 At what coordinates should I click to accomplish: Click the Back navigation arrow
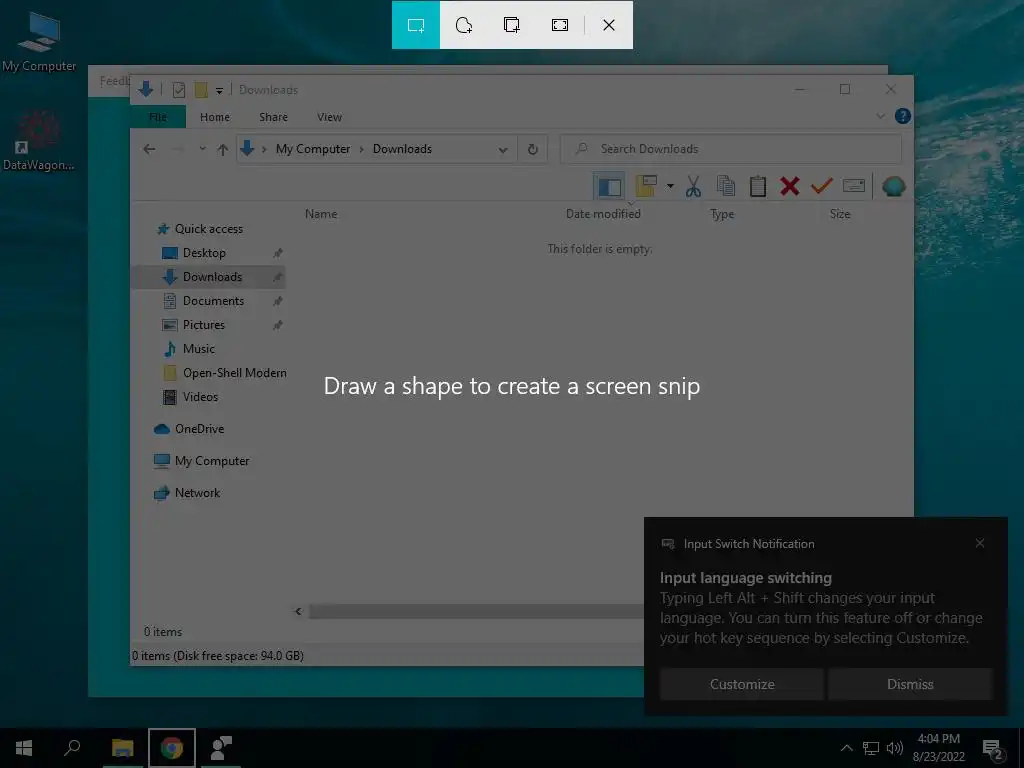149,150
